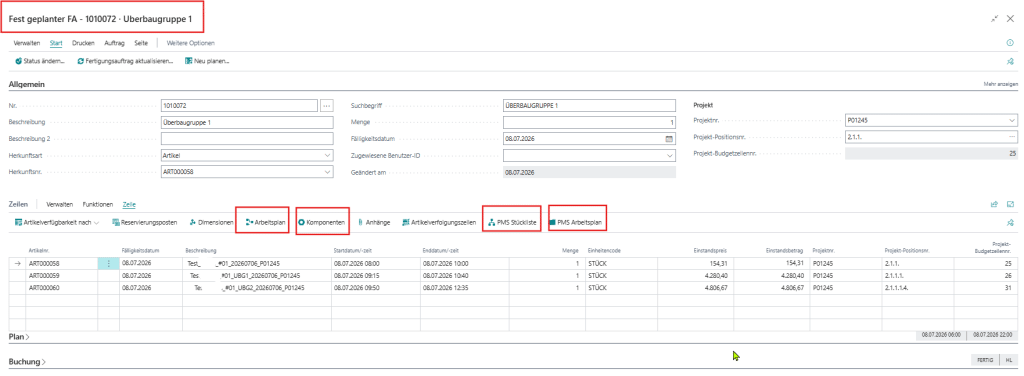Click Neu planen action

point(207,61)
